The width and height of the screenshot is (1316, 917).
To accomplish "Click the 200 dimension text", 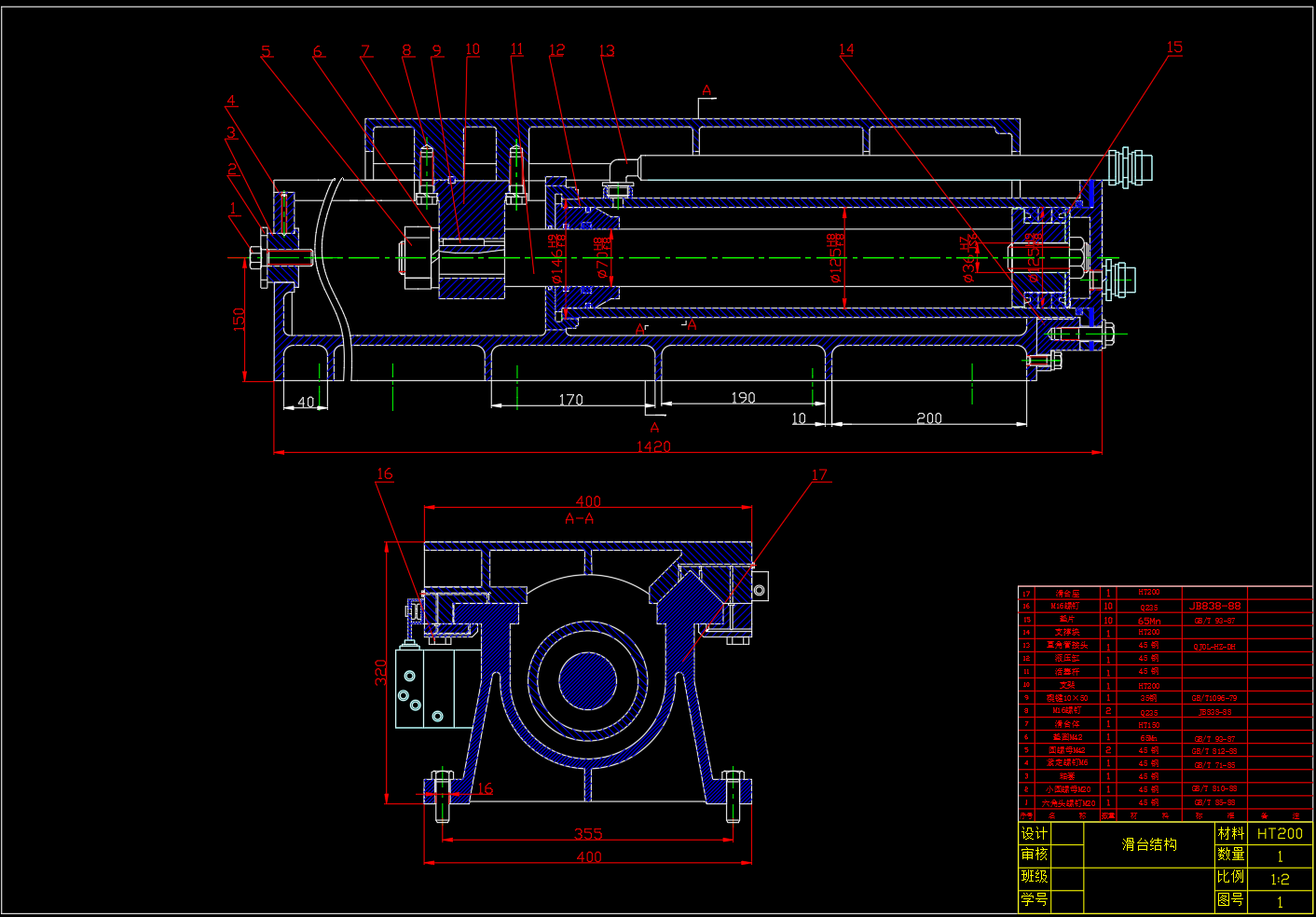I will click(928, 418).
